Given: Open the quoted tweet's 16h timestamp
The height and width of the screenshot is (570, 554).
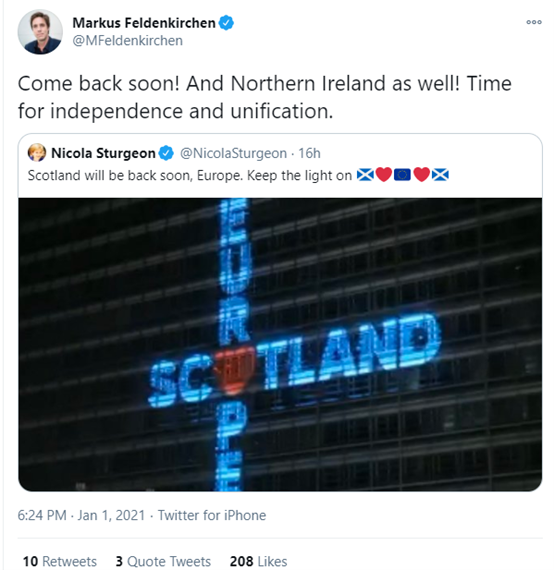Looking at the screenshot, I should pos(309,153).
